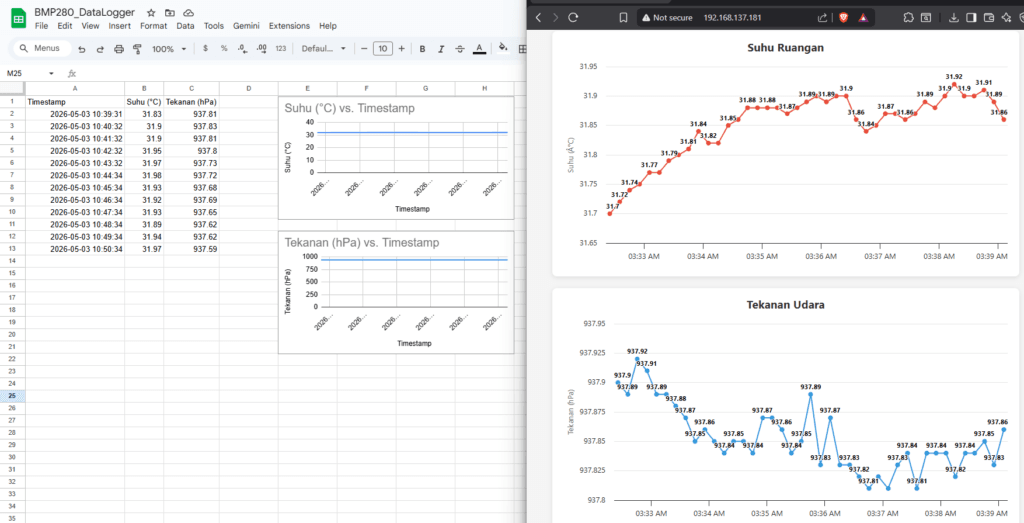Select cell with timestamp 2026-05-03 10:39:31
This screenshot has height=523, width=1024.
(x=75, y=114)
